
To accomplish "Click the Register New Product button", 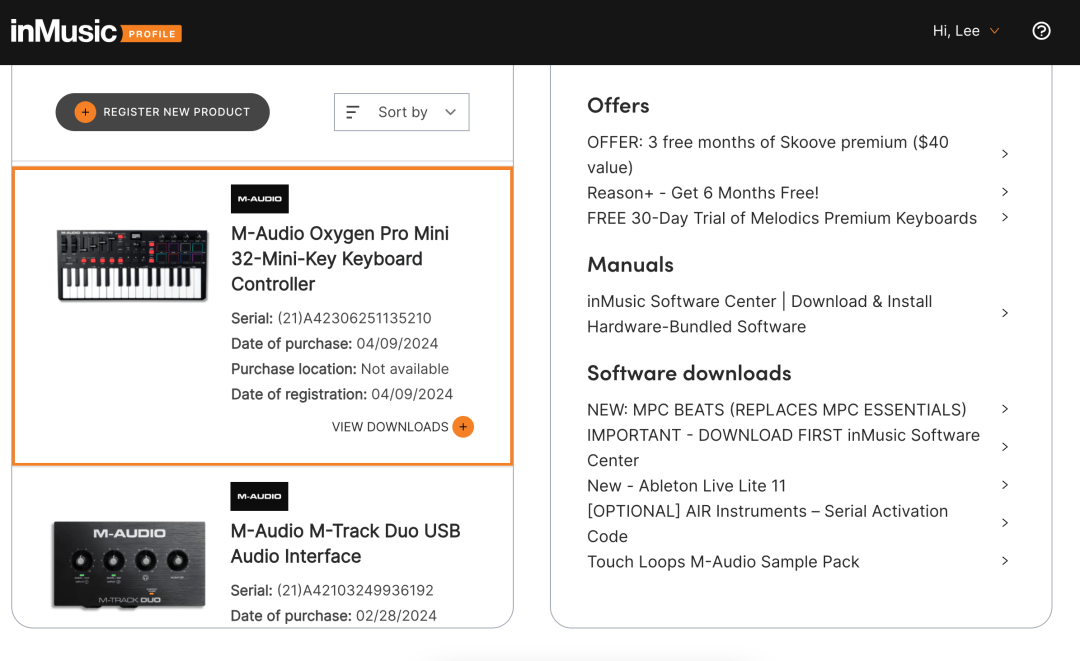I will pyautogui.click(x=163, y=112).
